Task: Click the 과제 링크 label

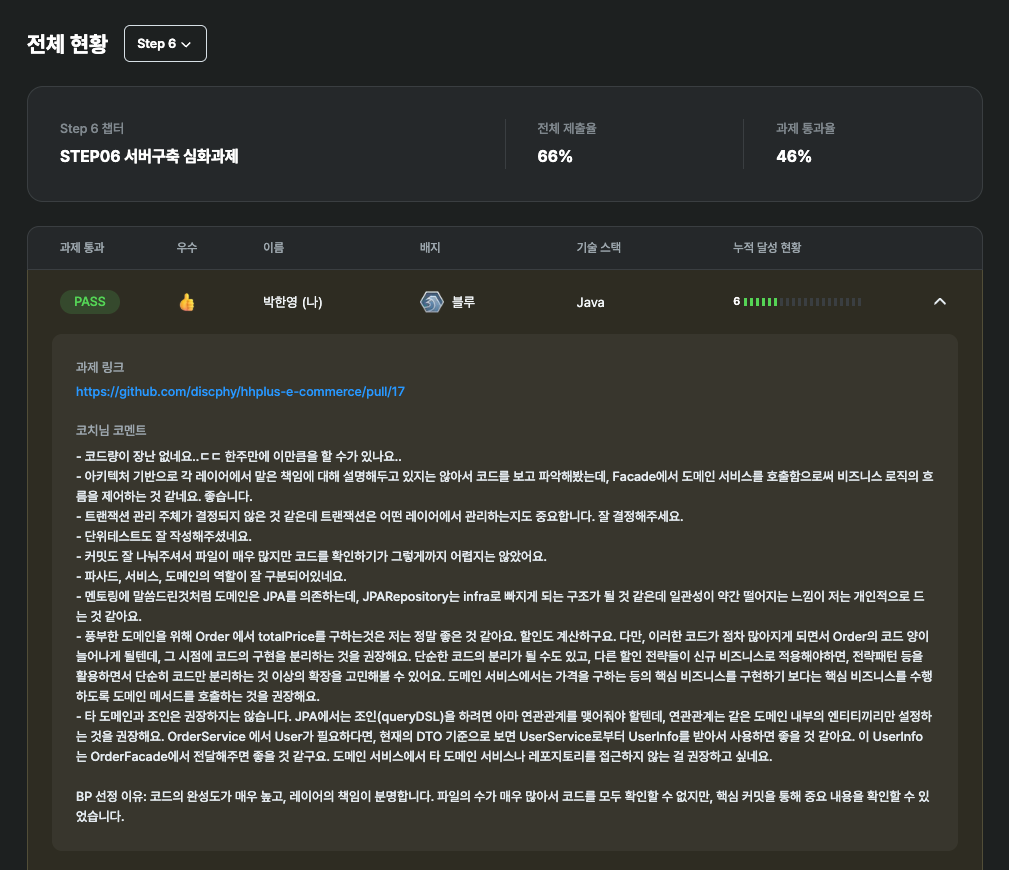Action: click(100, 367)
